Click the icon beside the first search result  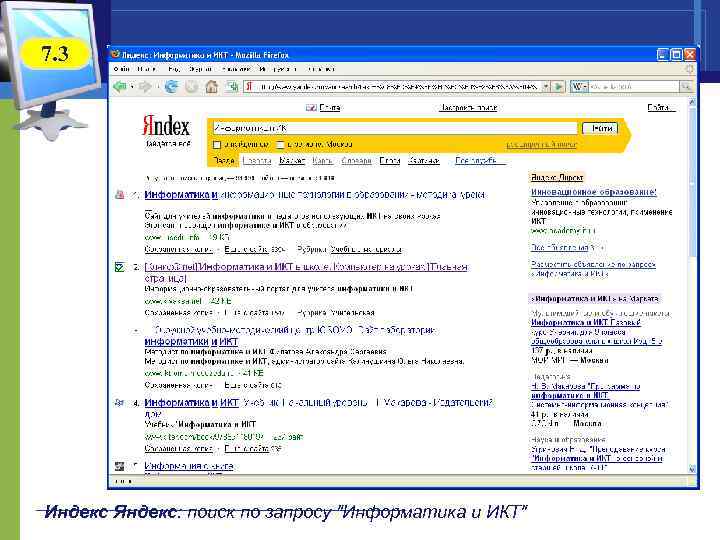(x=119, y=195)
